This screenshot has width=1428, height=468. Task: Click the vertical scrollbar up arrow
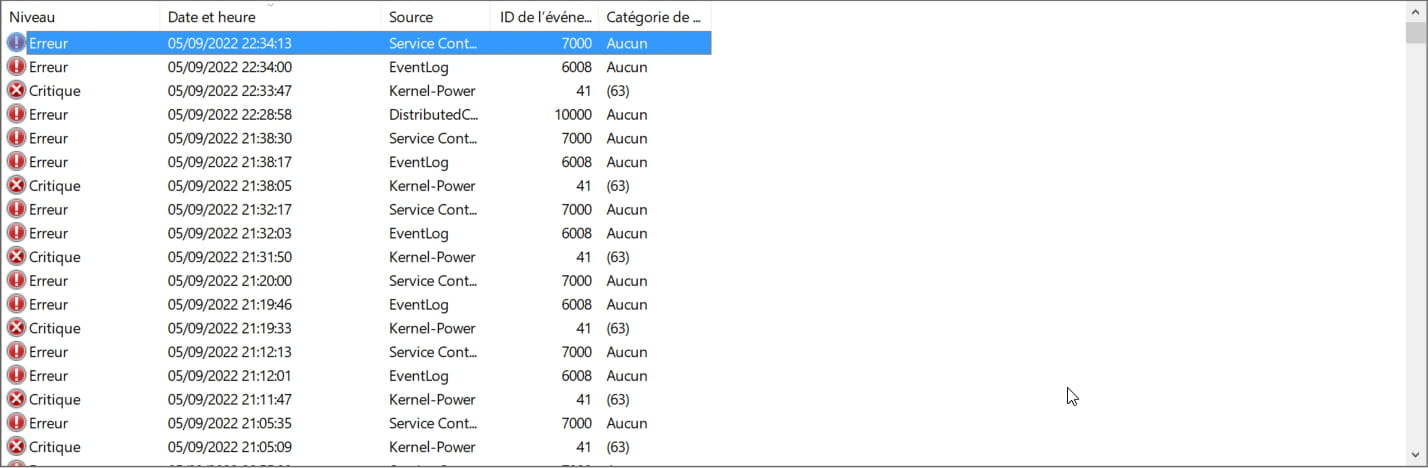1416,11
